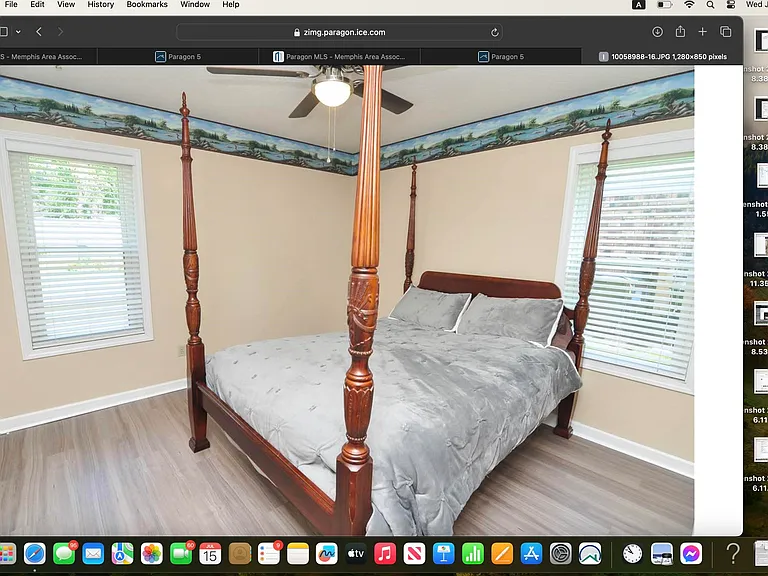Open Spotlight search from the menu bar
Viewport: 768px width, 576px height.
710,5
